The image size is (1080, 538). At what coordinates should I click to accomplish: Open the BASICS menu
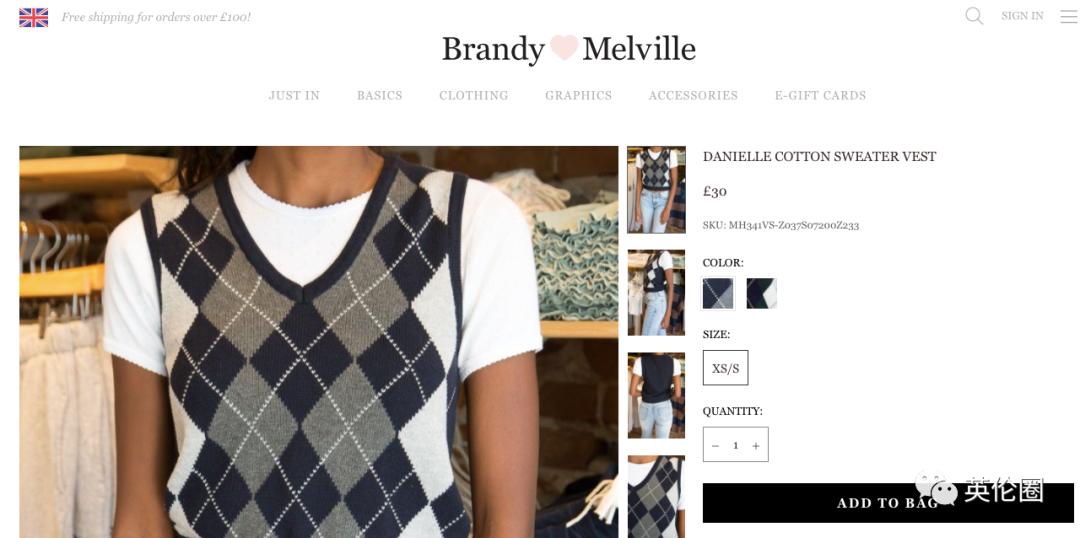(380, 96)
